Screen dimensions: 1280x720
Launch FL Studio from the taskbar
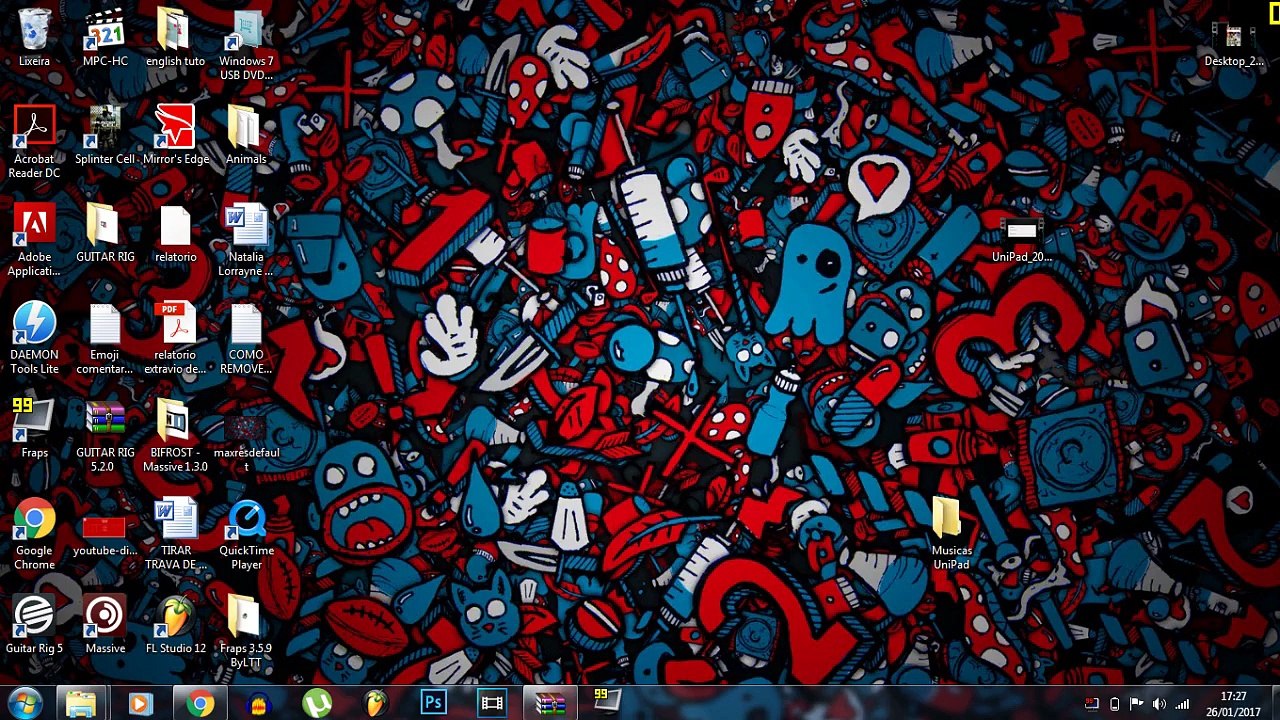tap(375, 704)
